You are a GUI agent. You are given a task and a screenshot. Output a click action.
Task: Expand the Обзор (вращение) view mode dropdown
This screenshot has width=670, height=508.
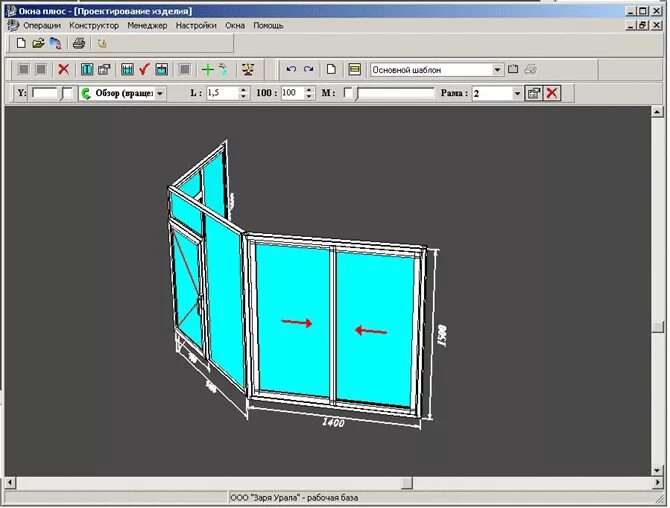coord(160,93)
